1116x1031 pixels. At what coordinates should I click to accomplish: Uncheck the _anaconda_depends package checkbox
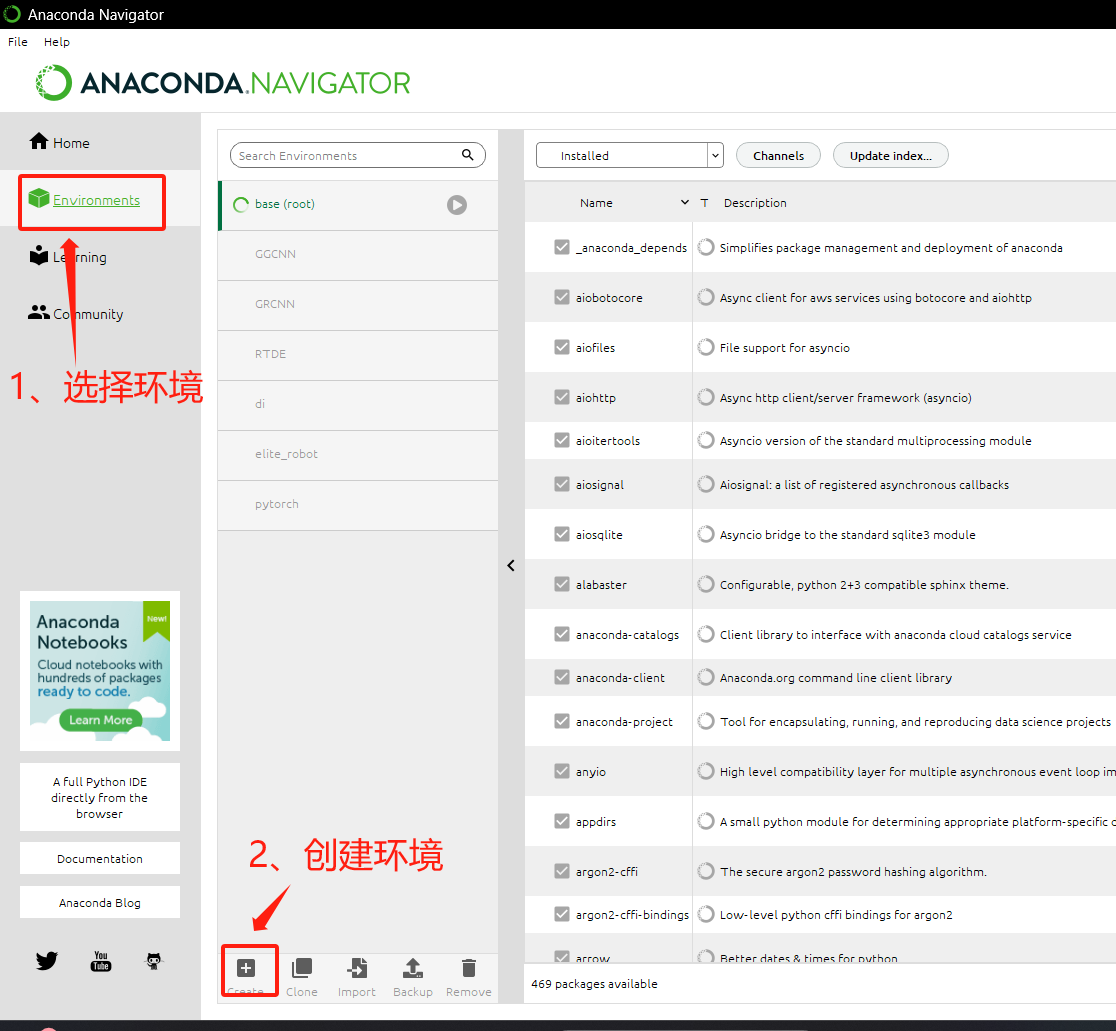[x=562, y=247]
